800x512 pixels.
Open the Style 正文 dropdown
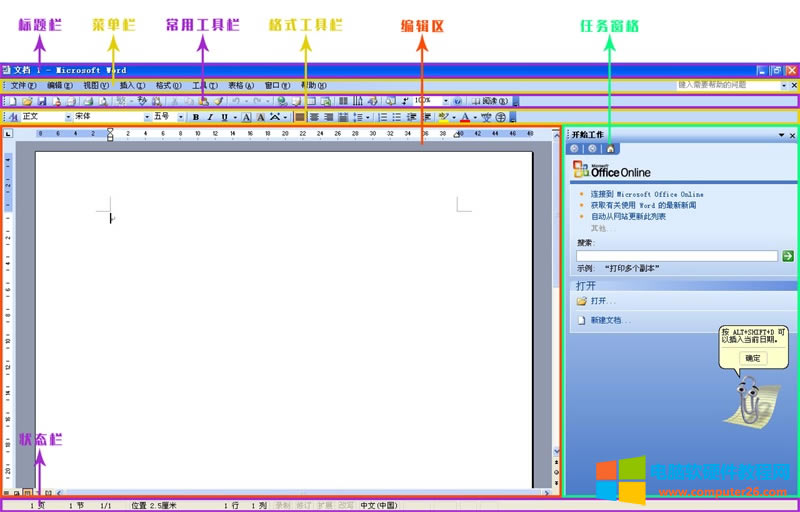(68, 117)
